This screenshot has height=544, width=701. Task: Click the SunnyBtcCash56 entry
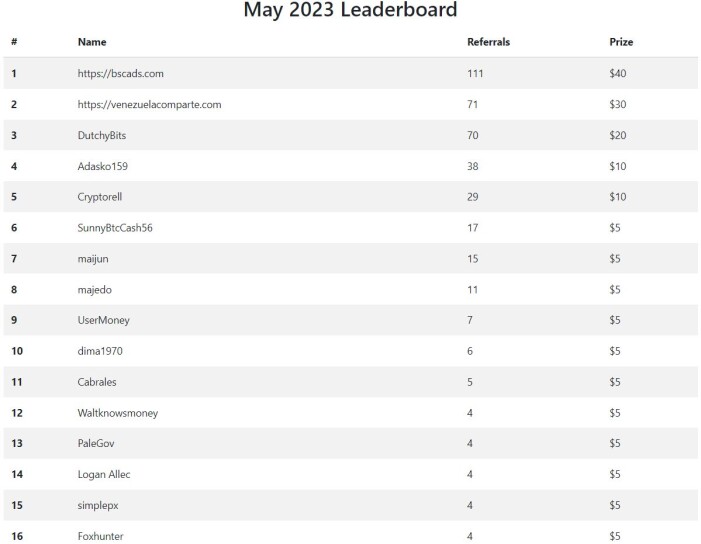point(115,228)
